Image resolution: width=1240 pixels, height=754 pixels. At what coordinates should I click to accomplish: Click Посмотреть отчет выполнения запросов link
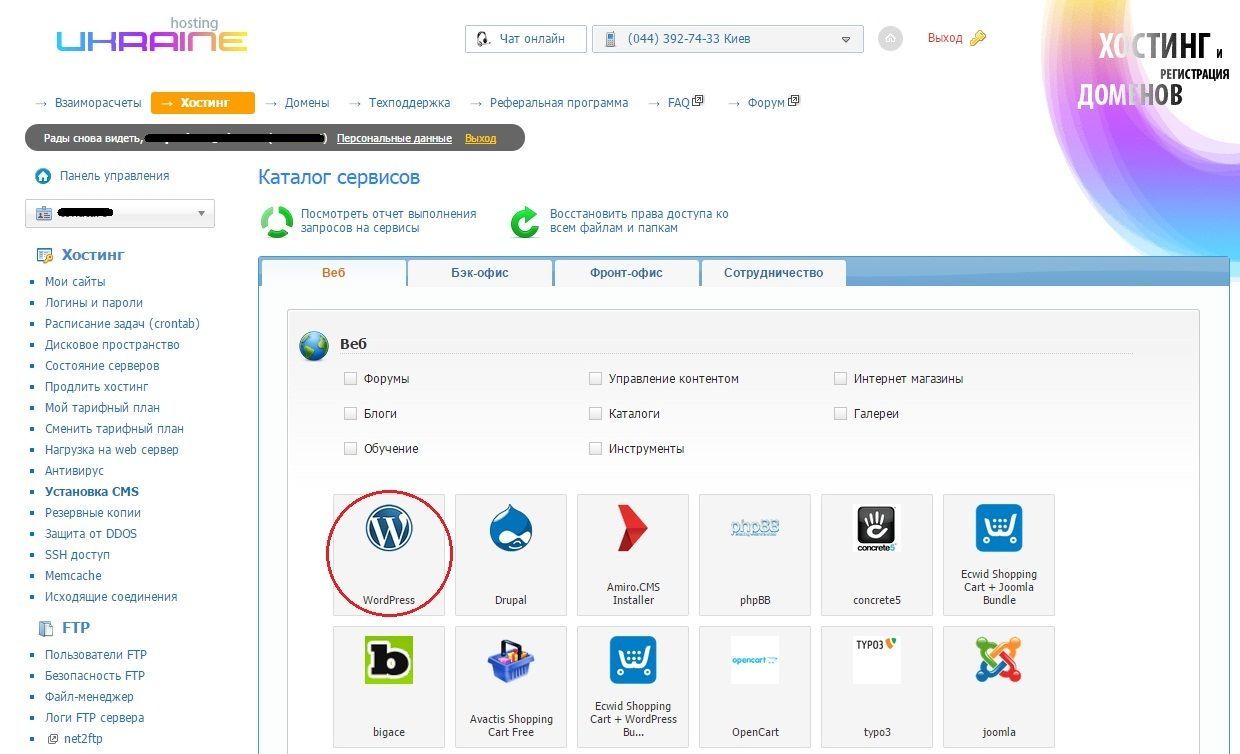pyautogui.click(x=388, y=221)
